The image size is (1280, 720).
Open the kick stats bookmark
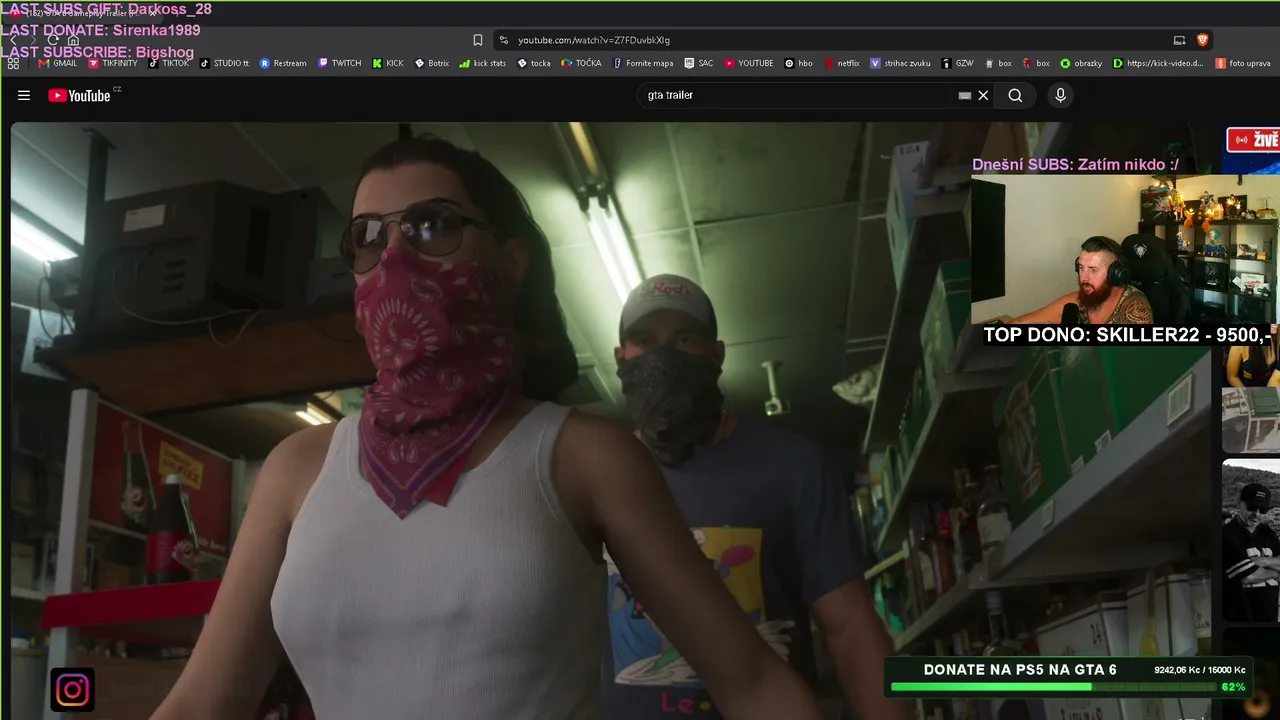tap(483, 63)
